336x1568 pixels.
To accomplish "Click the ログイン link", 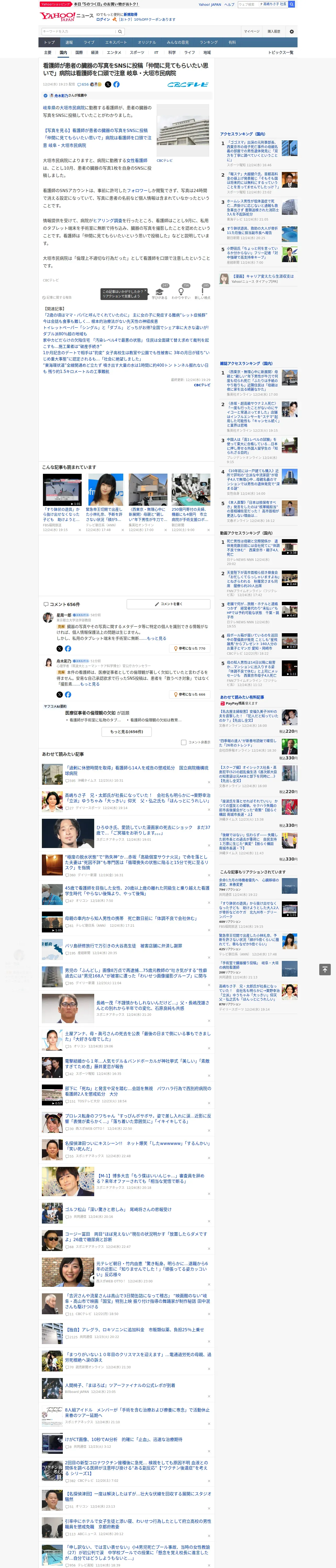I will [x=103, y=20].
